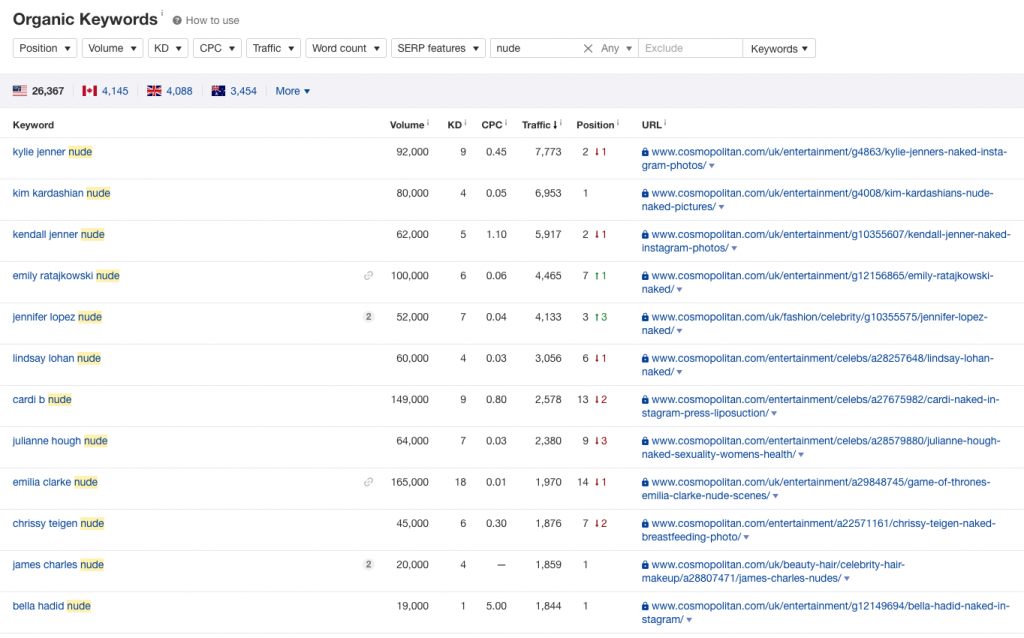Viewport: 1024px width, 638px height.
Task: Open the Any match-type dropdown
Action: tap(616, 48)
